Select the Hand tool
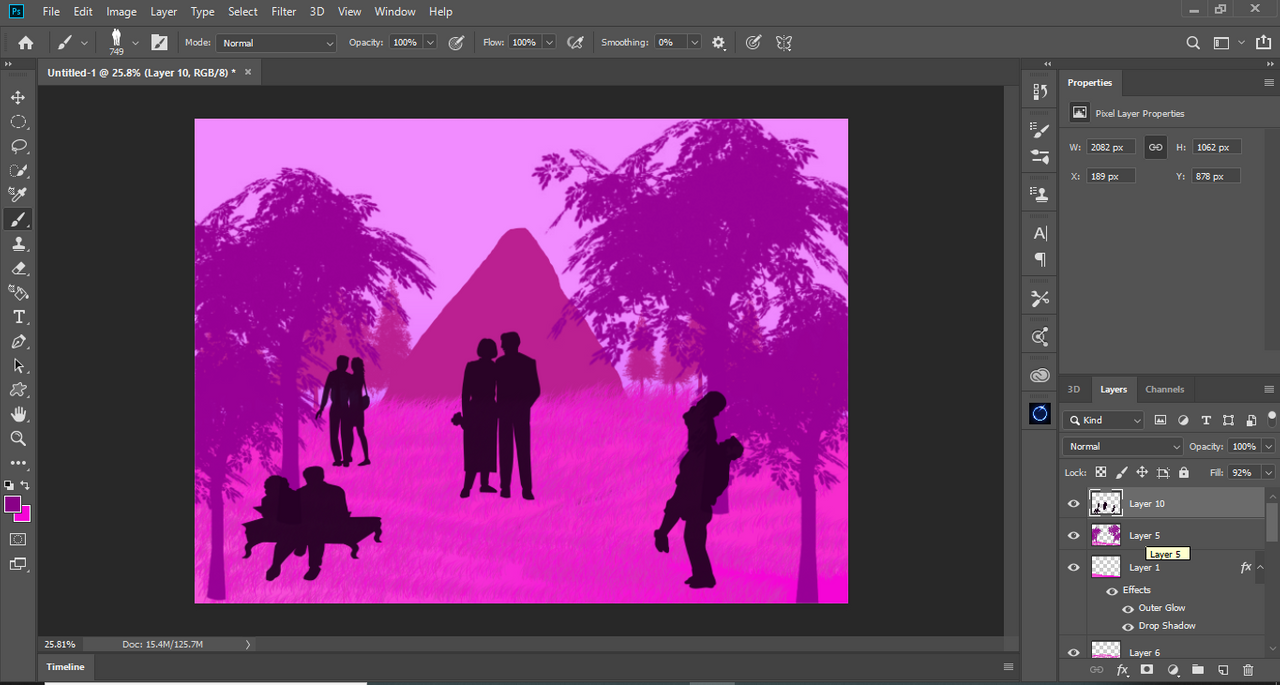 pyautogui.click(x=18, y=414)
